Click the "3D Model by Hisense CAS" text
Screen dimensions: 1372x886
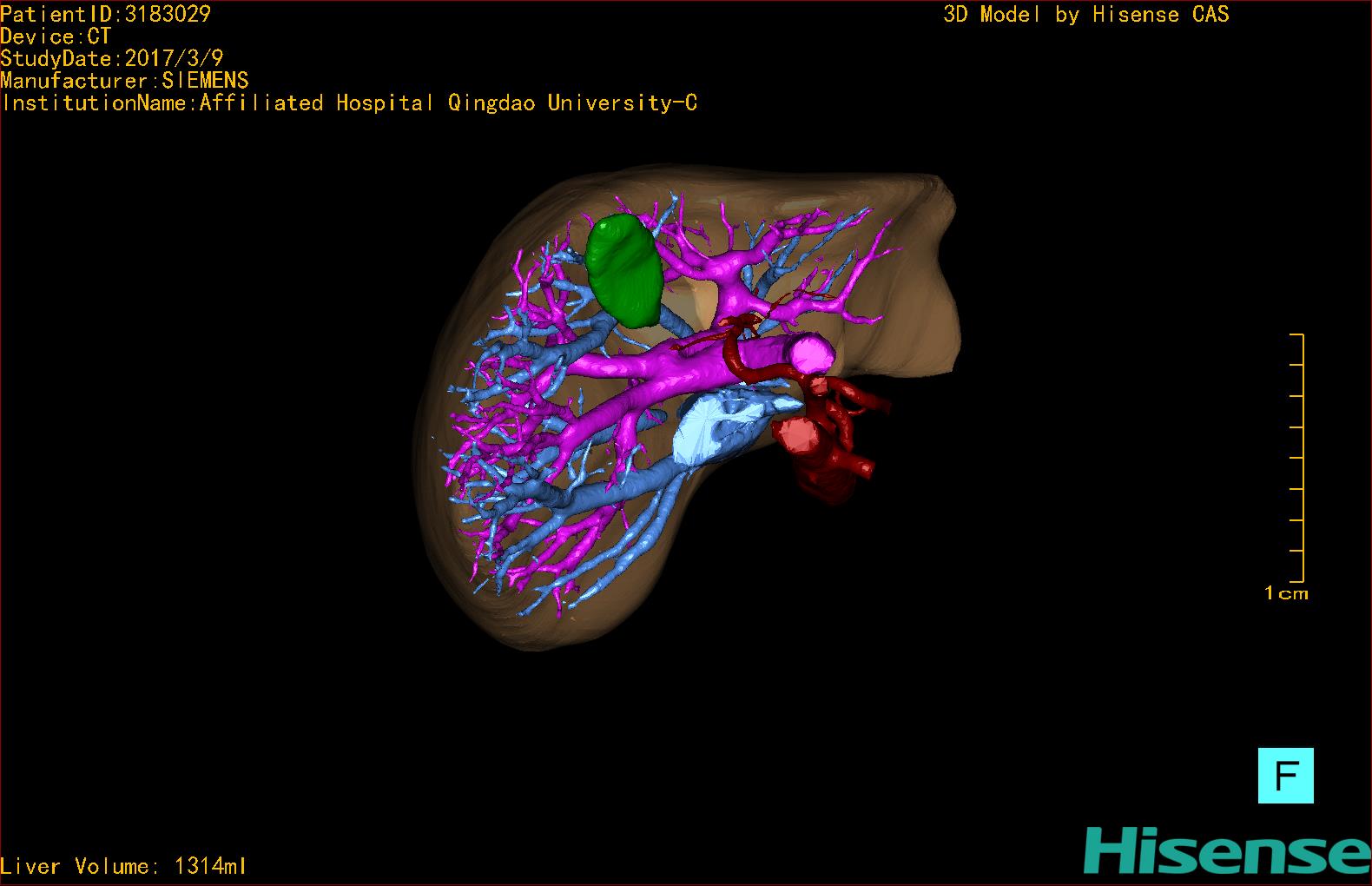(1086, 15)
